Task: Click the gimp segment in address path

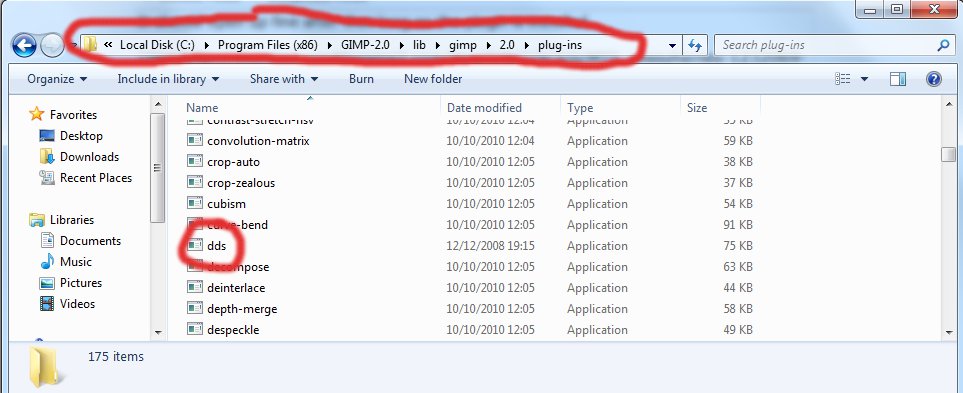Action: 462,45
